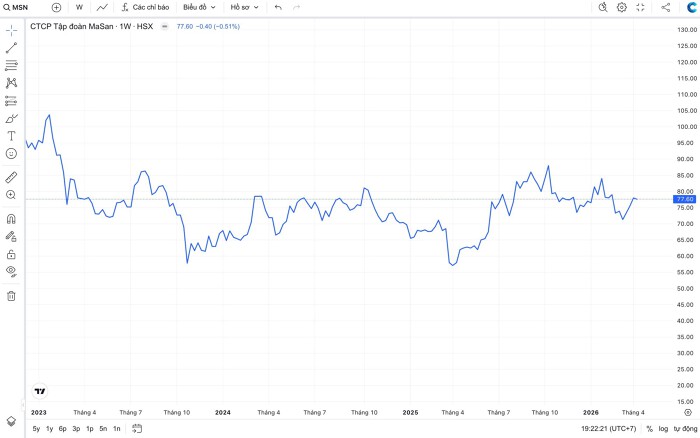Viewport: 700px width, 438px height.
Task: Remove drawings with the trash icon
Action: [x=11, y=295]
